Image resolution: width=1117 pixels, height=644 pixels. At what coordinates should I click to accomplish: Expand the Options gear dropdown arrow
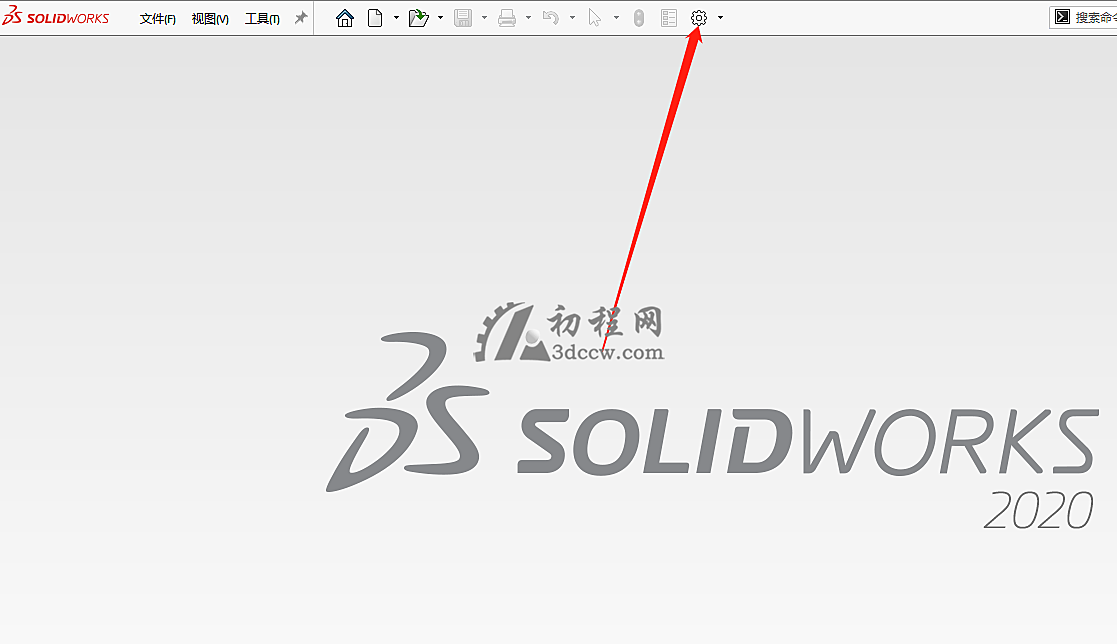pos(720,18)
